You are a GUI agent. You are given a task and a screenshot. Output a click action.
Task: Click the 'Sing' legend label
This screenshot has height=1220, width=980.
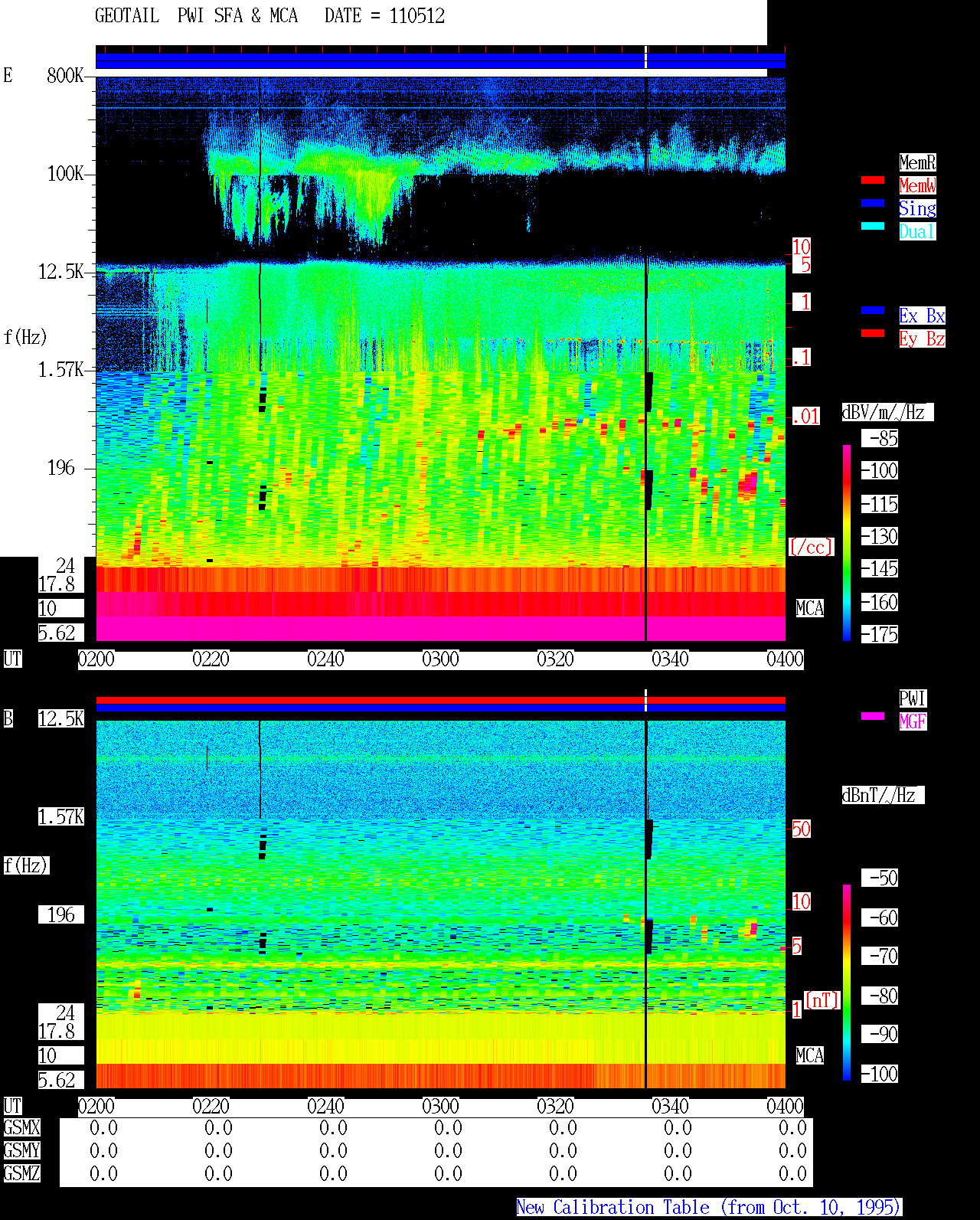917,208
